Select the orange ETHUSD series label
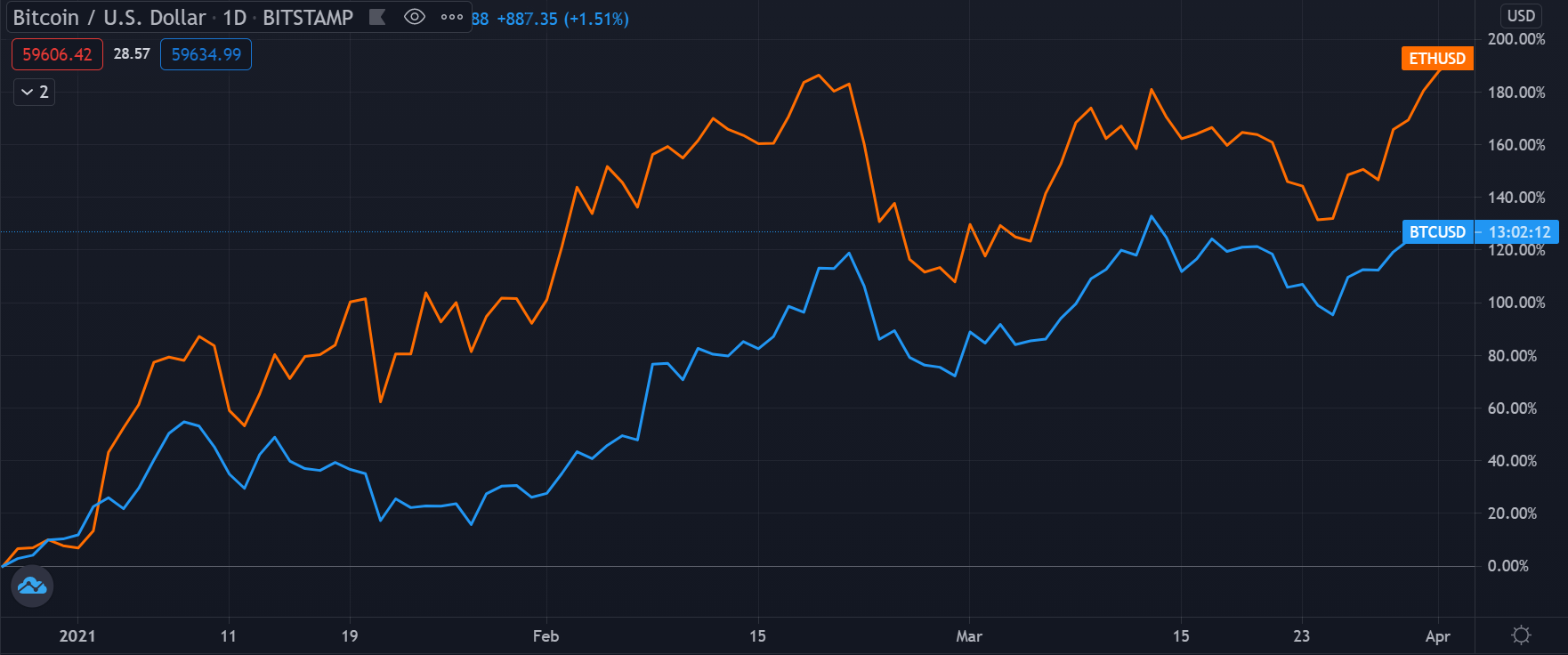1568x655 pixels. (1436, 59)
